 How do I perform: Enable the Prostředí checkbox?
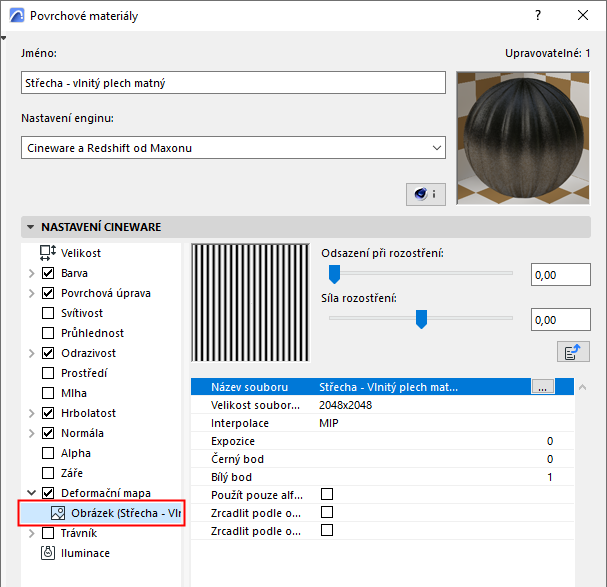[x=48, y=373]
